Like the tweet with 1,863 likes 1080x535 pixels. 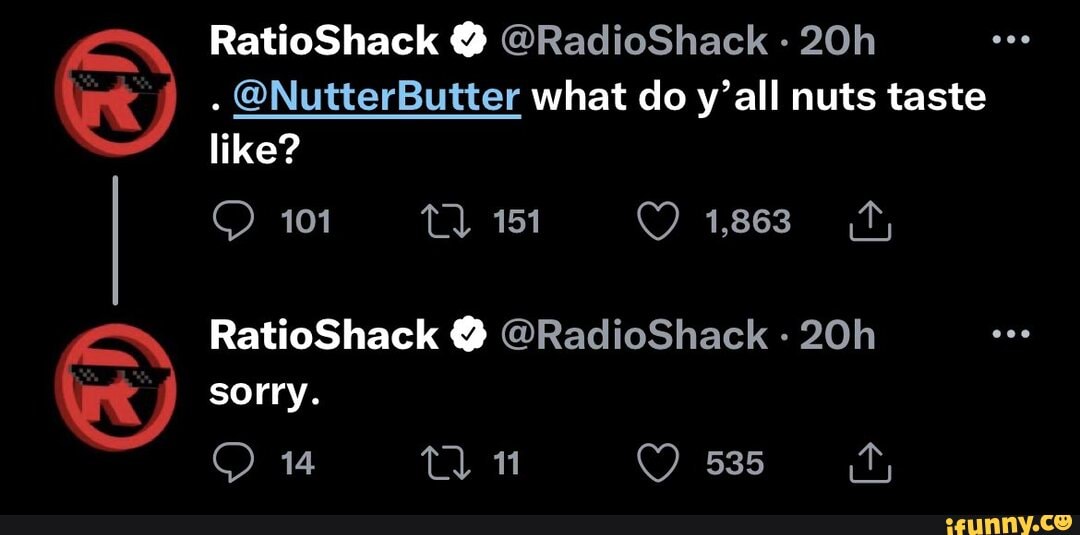pos(662,222)
